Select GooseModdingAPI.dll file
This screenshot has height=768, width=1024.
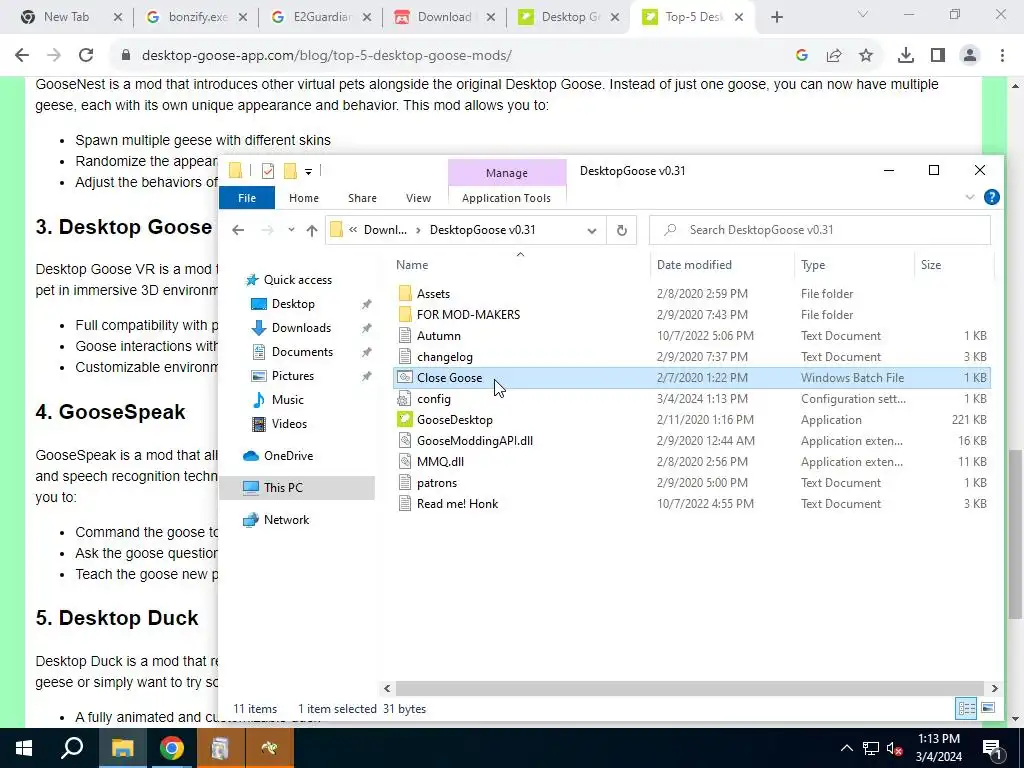475,441
